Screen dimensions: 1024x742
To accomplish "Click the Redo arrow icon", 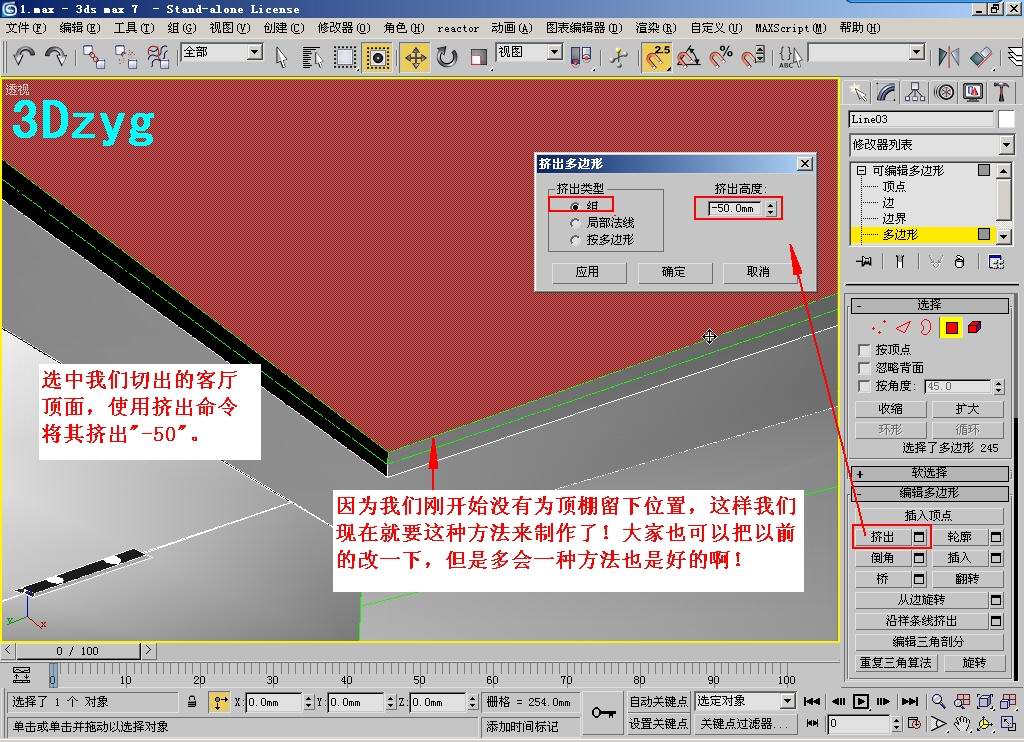I will pos(56,57).
